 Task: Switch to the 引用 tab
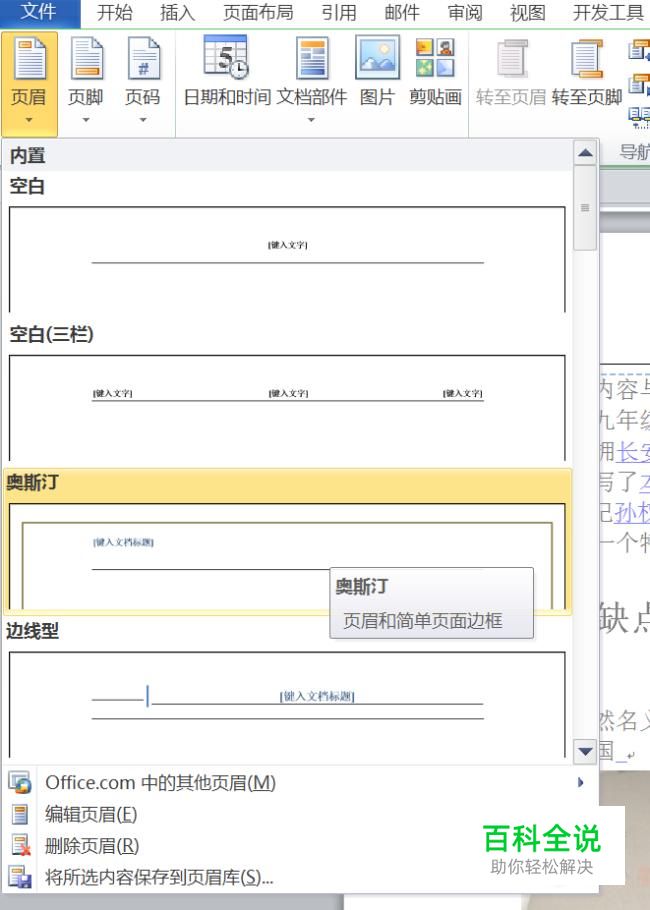pyautogui.click(x=339, y=13)
